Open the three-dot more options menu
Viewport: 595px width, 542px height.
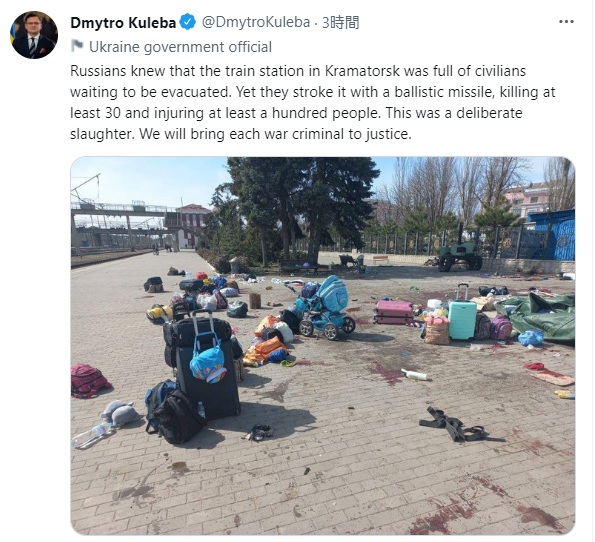click(x=566, y=22)
